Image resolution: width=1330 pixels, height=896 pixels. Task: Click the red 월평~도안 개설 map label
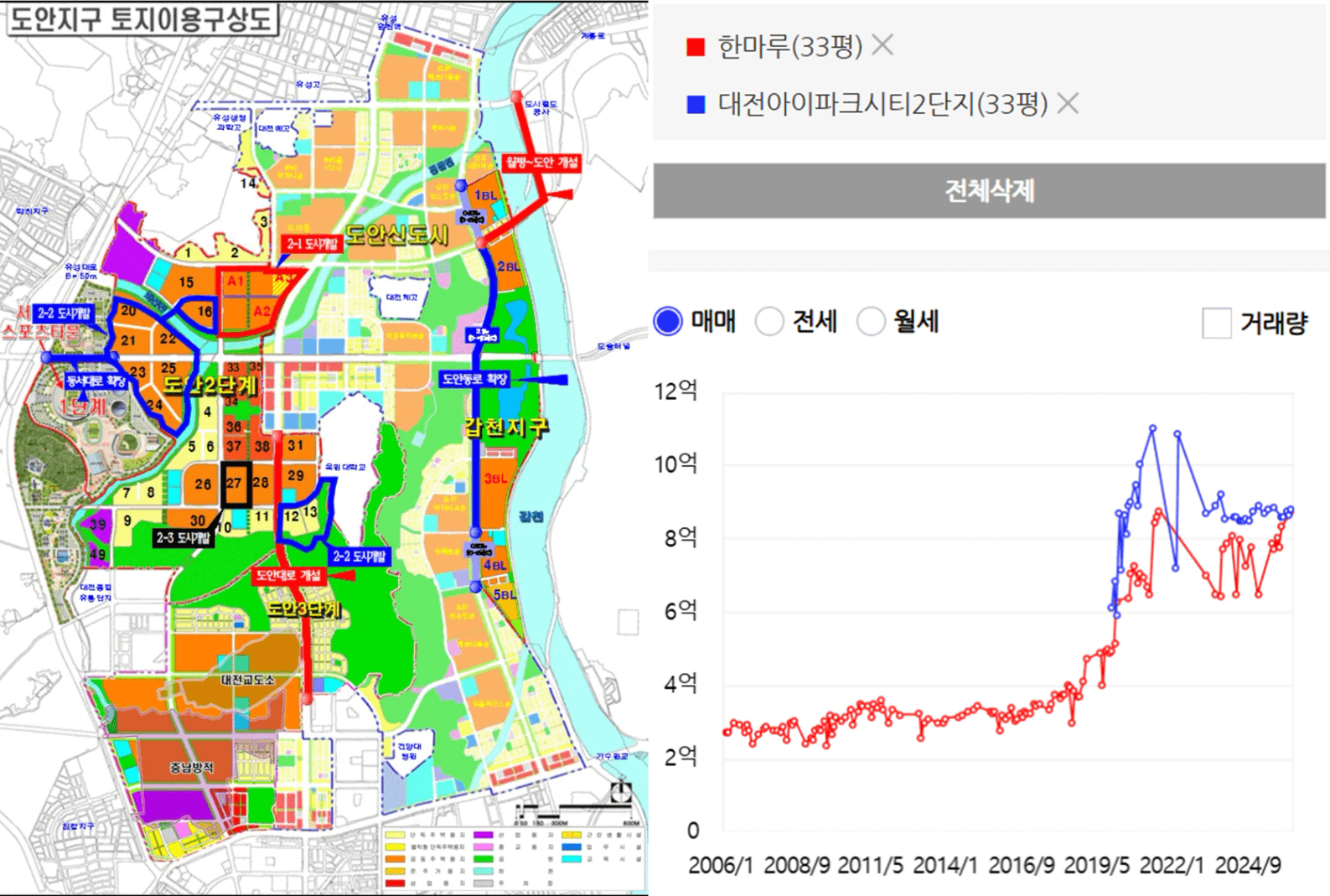[x=542, y=162]
